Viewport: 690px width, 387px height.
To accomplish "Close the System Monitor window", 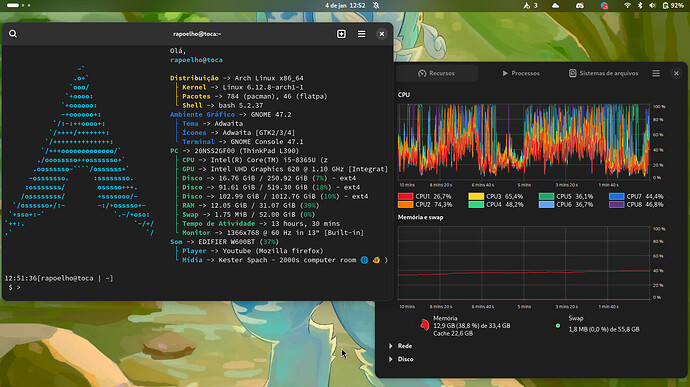I will [676, 73].
